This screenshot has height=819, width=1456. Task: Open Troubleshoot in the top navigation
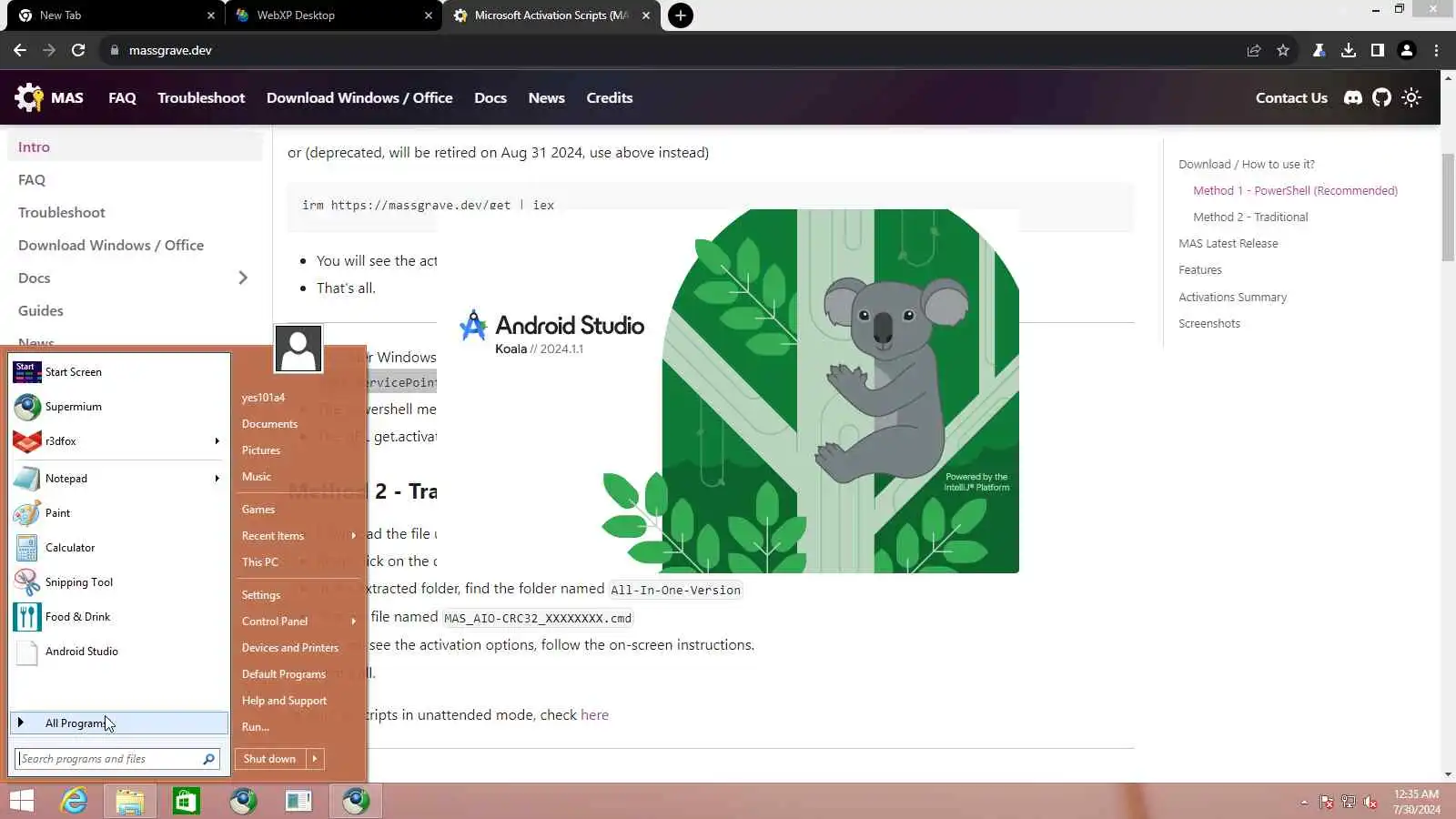point(201,97)
